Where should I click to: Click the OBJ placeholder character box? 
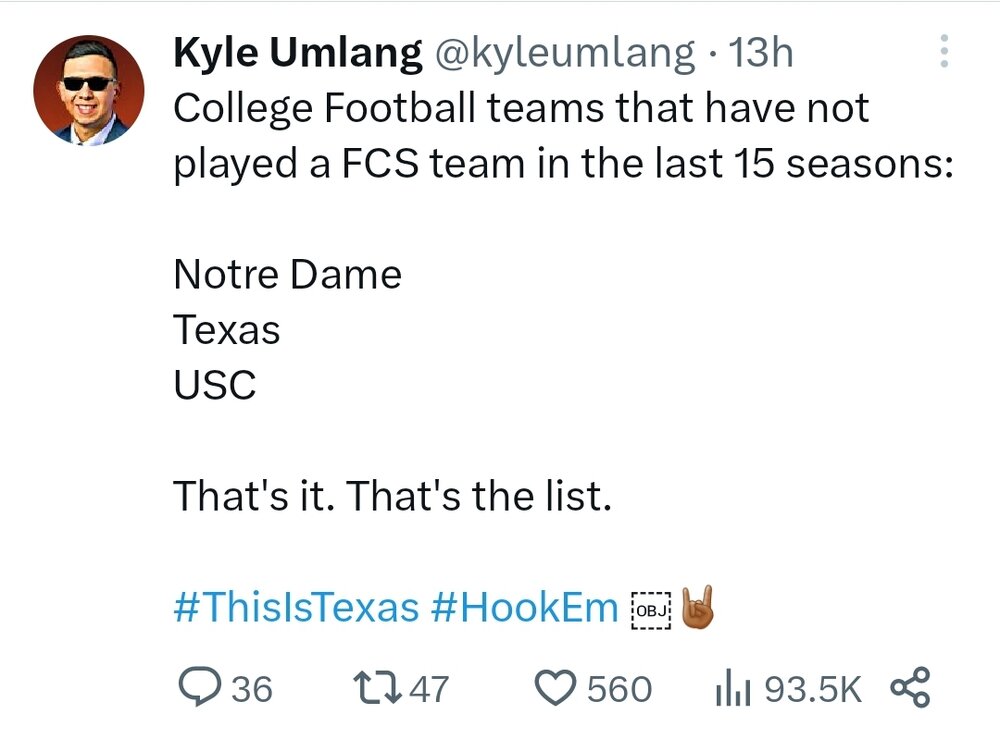649,608
